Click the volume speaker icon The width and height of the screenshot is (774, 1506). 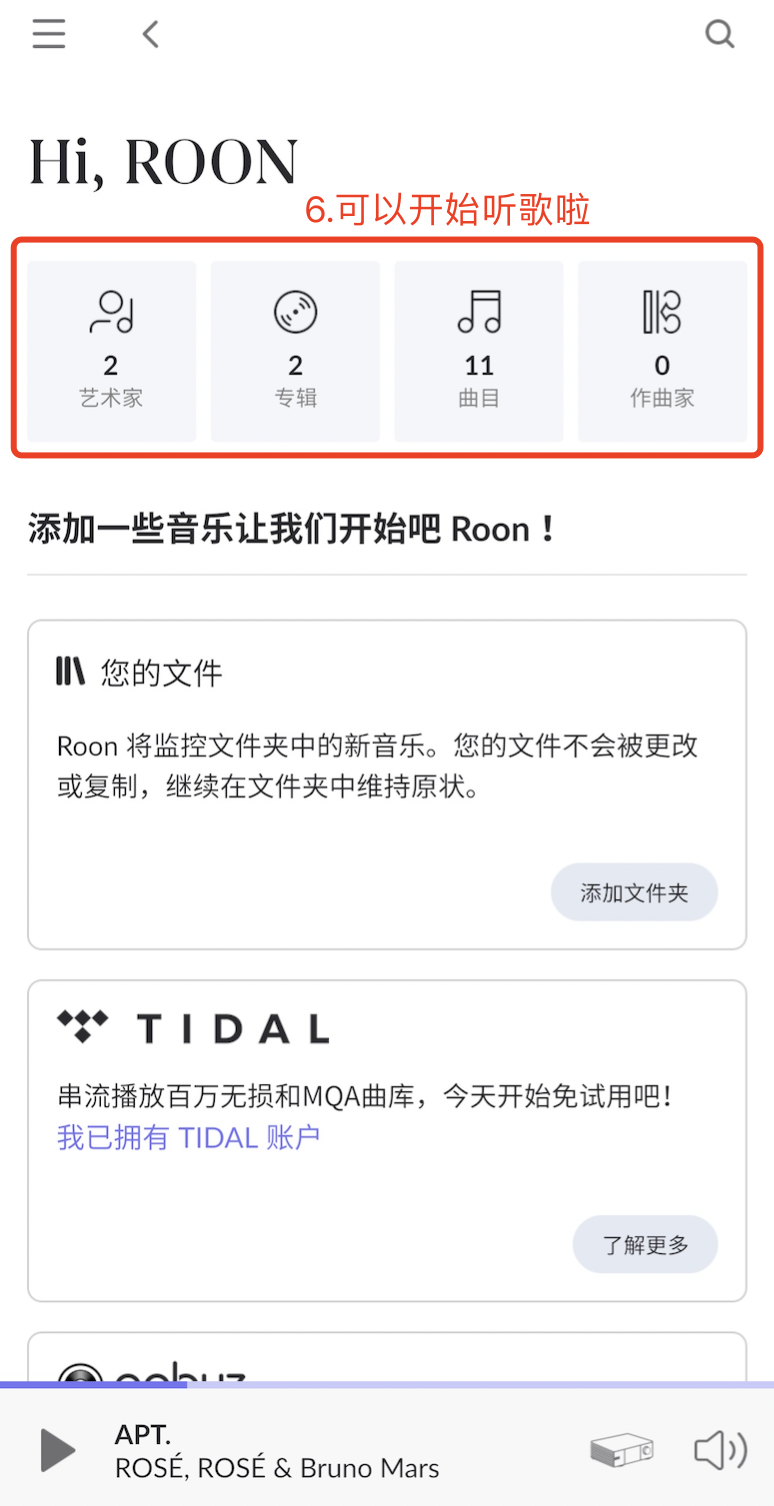[x=719, y=1449]
